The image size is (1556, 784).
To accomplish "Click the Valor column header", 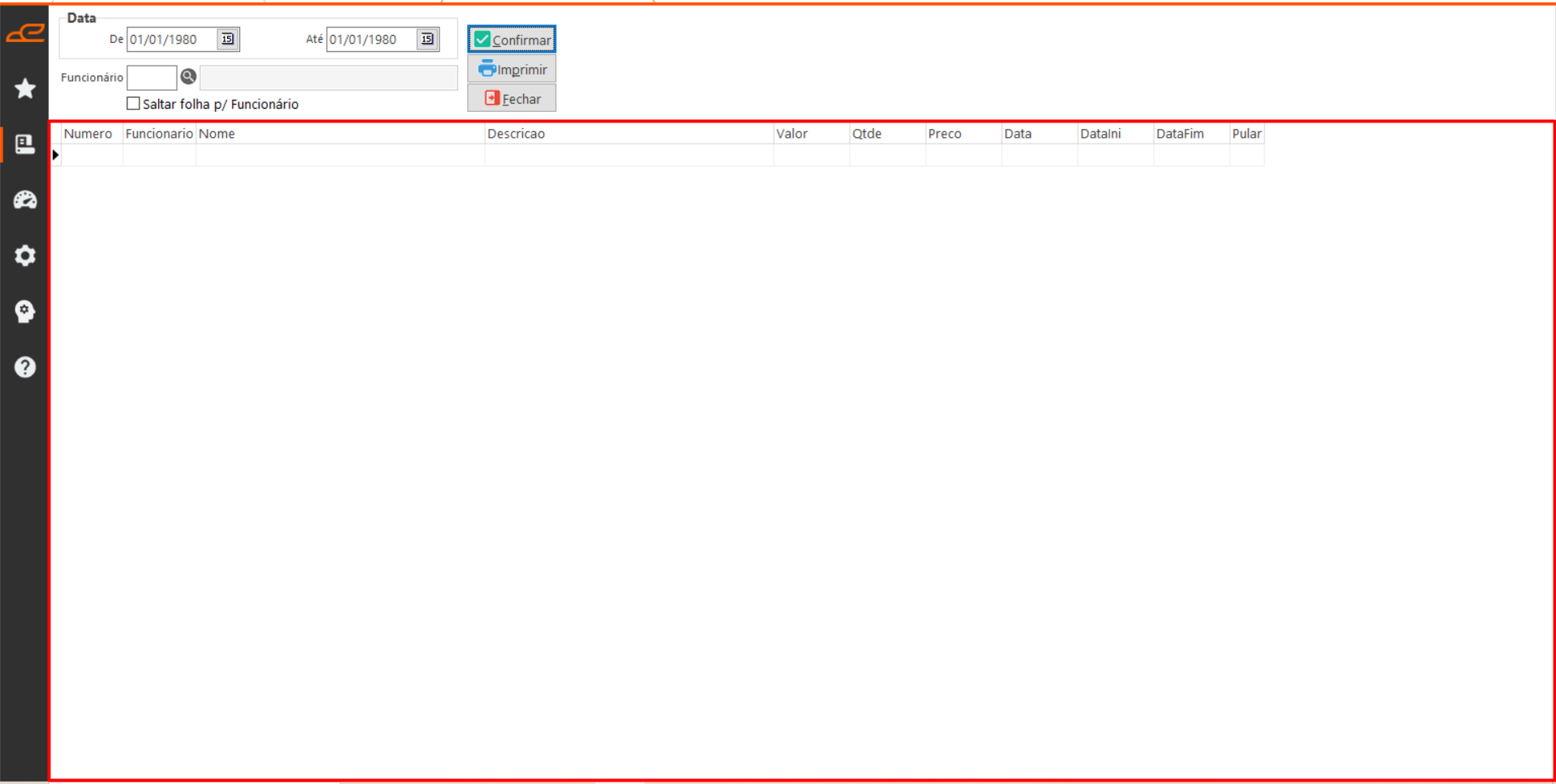I will click(x=811, y=134).
